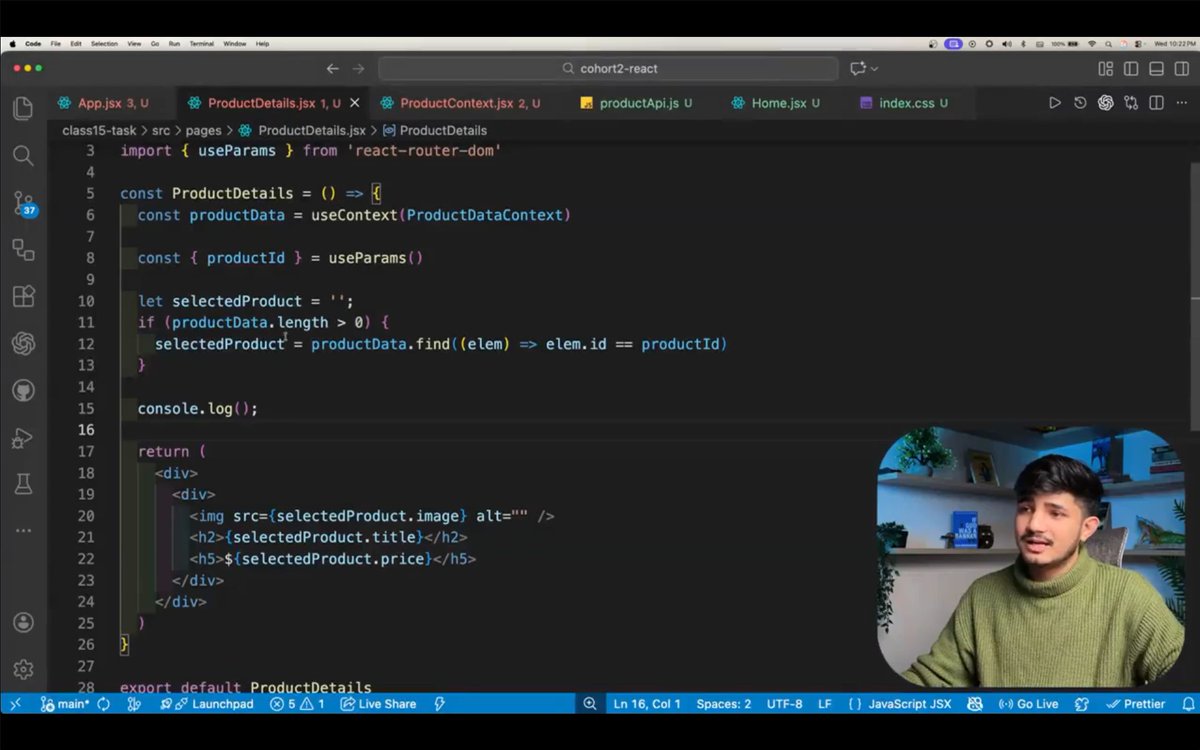Image resolution: width=1200 pixels, height=750 pixels.
Task: Open the Apple menu
Action: click(13, 44)
